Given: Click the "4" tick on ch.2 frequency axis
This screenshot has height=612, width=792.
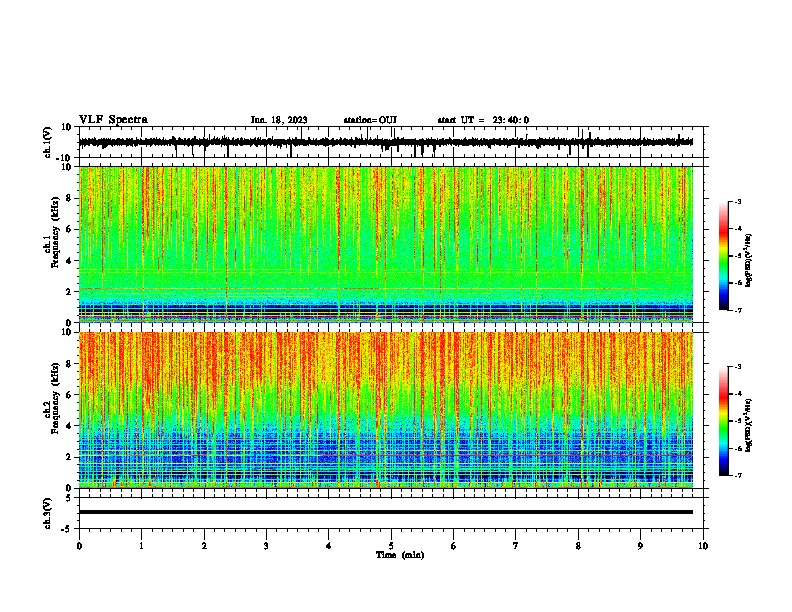Looking at the screenshot, I should tap(70, 426).
